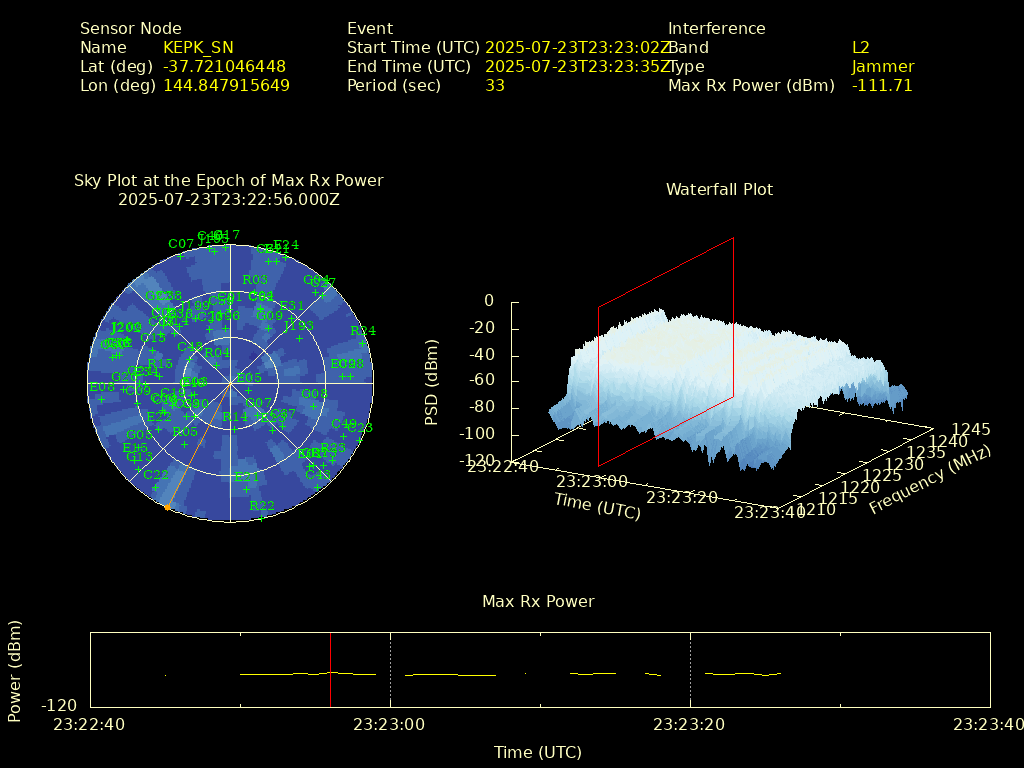Select the R22 satellite marker near bottom
The width and height of the screenshot is (1024, 768).
coord(261,506)
